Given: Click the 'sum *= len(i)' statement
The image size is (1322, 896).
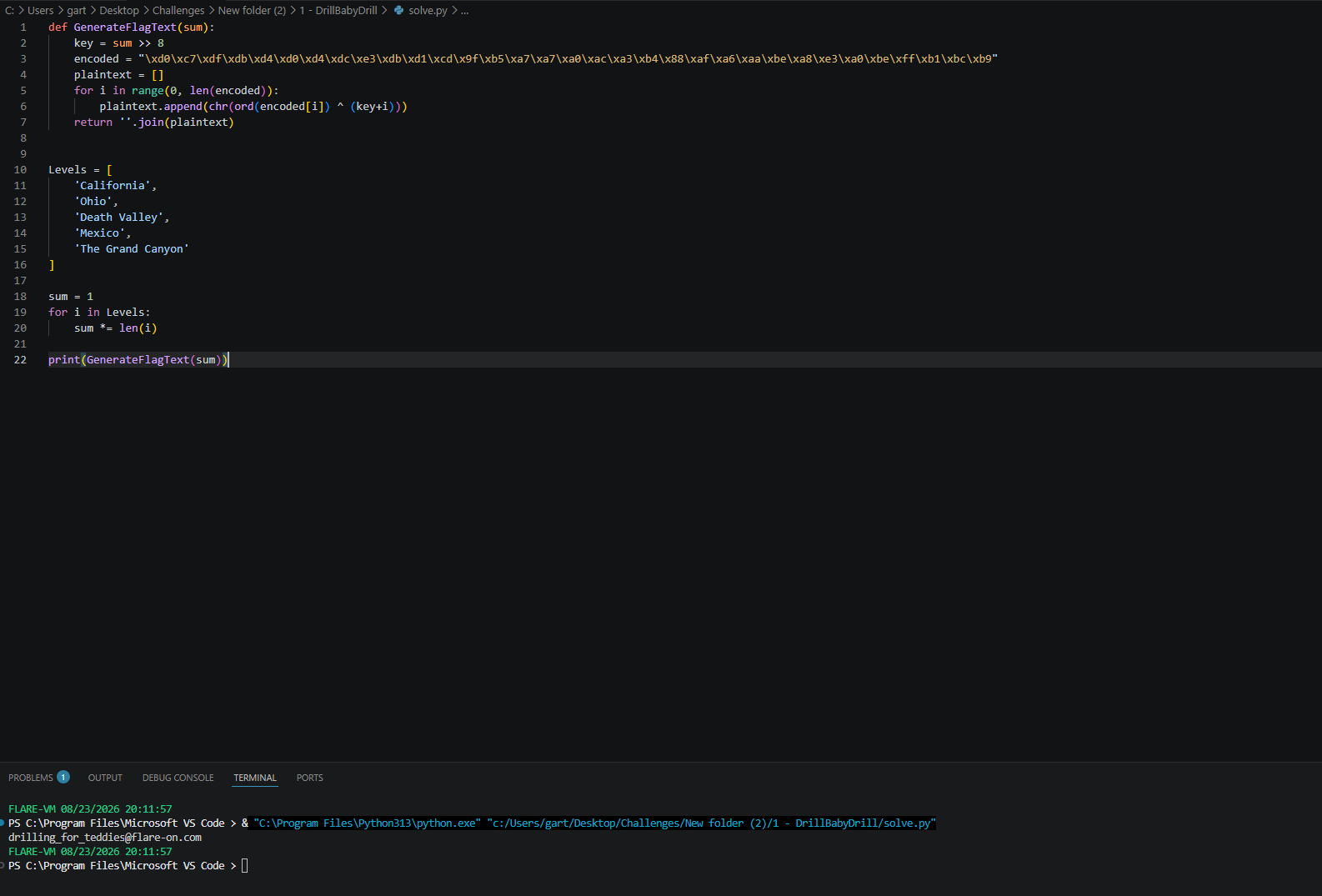Looking at the screenshot, I should pyautogui.click(x=116, y=328).
